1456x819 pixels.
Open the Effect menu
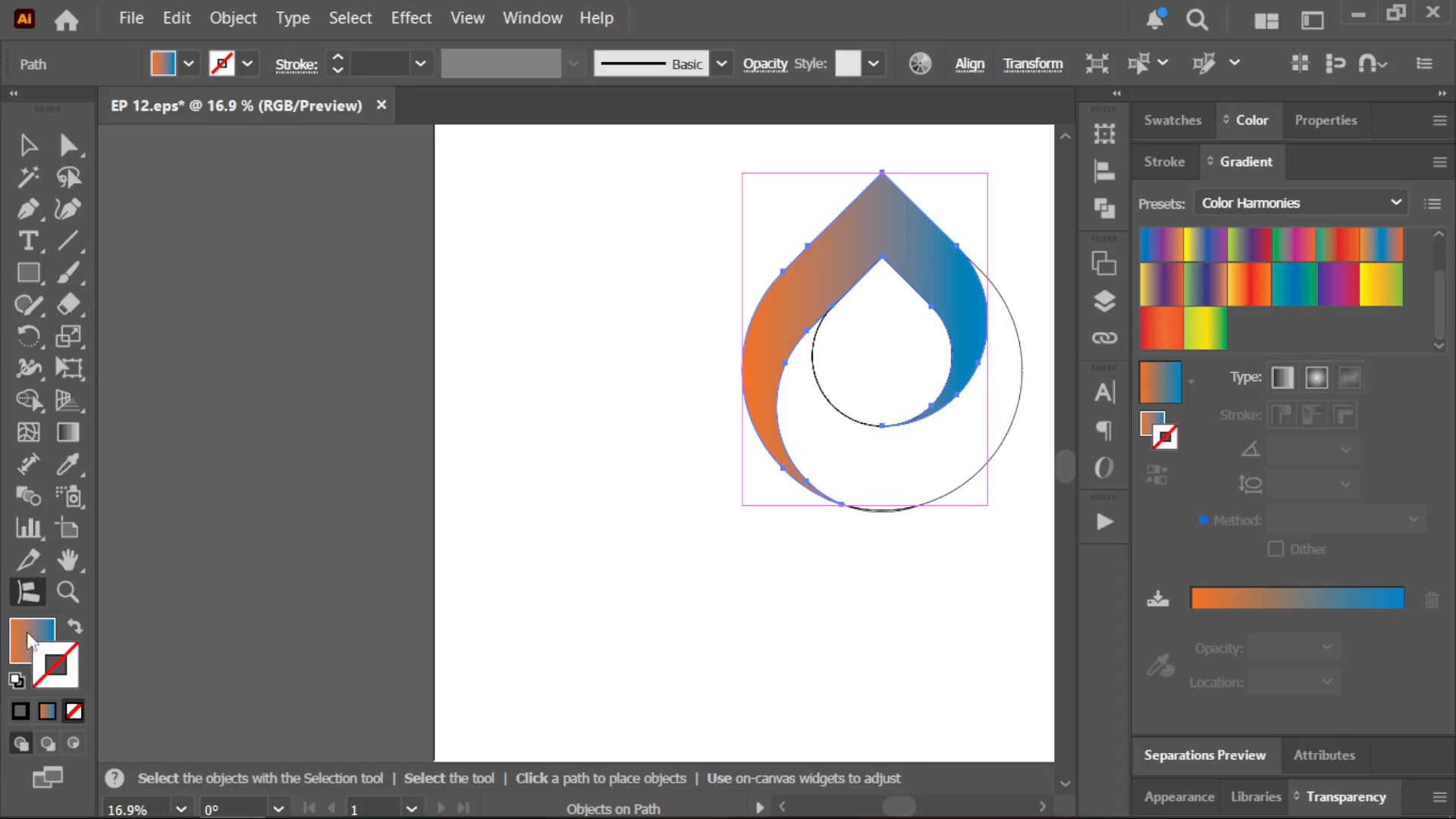[x=411, y=18]
